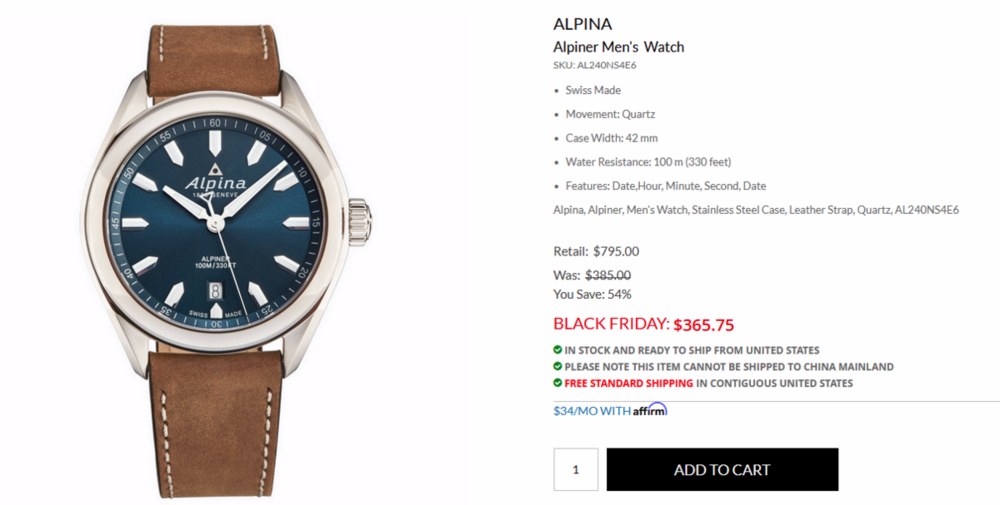Click the red FREE STANDARD SHIPPING text
The height and width of the screenshot is (505, 1000).
click(628, 383)
